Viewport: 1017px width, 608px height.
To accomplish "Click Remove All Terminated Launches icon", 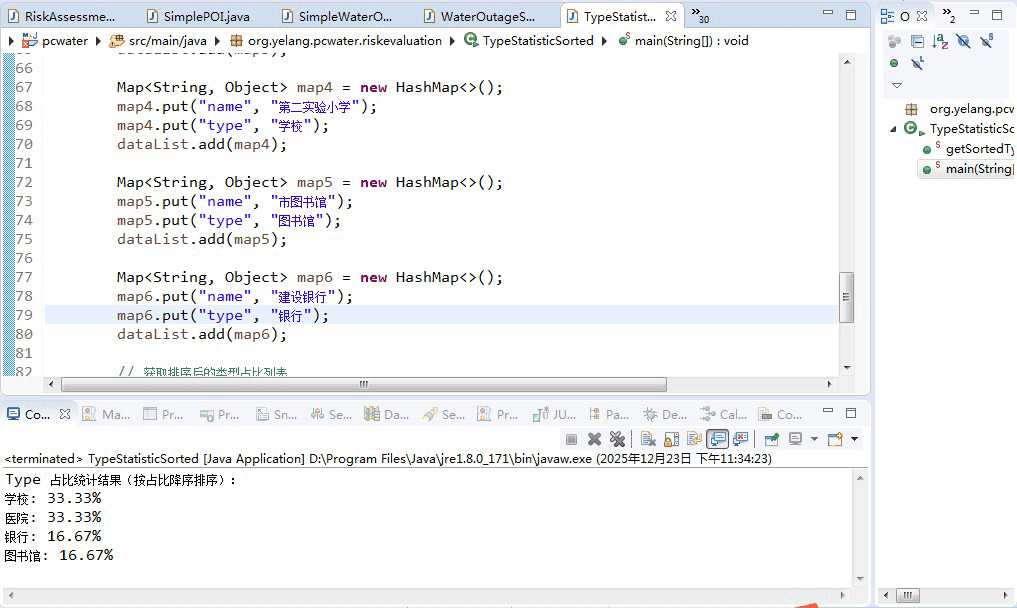I will (617, 439).
